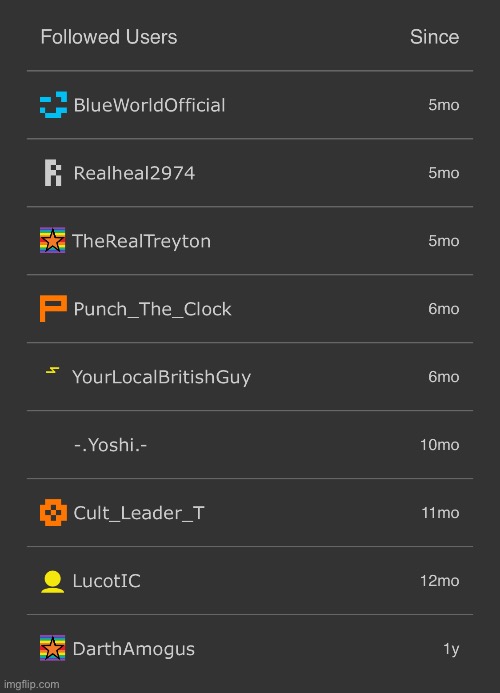Click Realheal2974's white R avatar icon
The image size is (500, 693).
(53, 173)
